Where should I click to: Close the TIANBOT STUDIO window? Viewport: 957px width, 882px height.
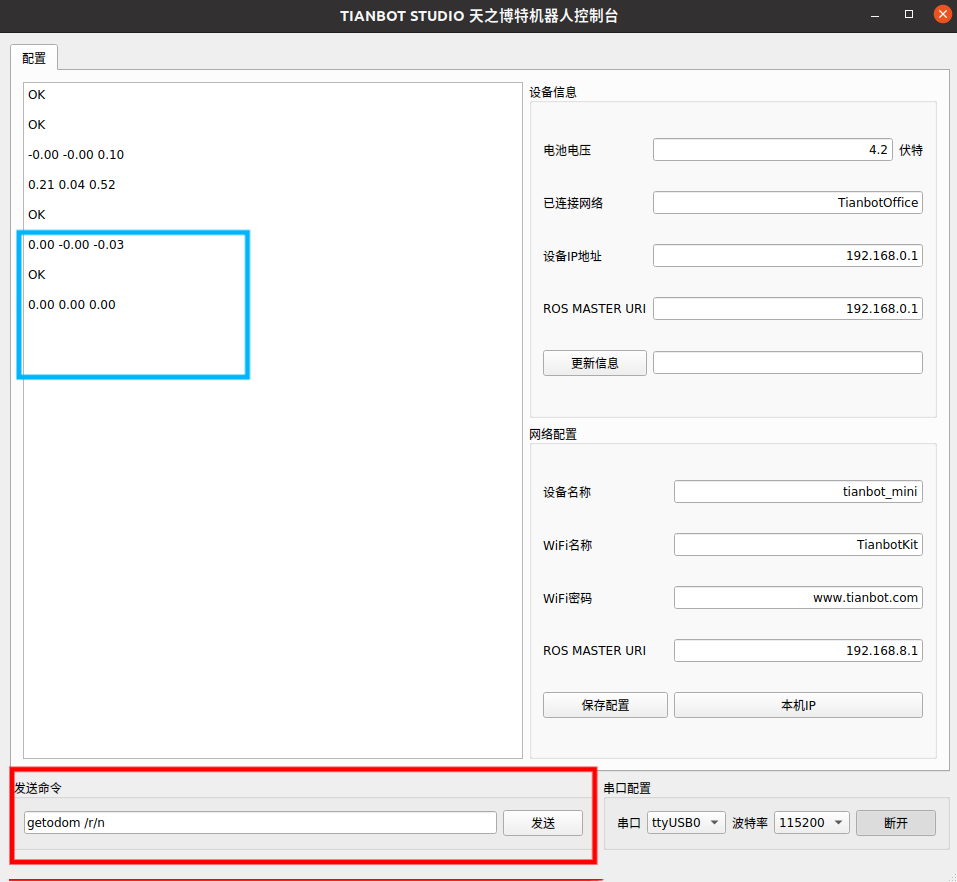(941, 15)
